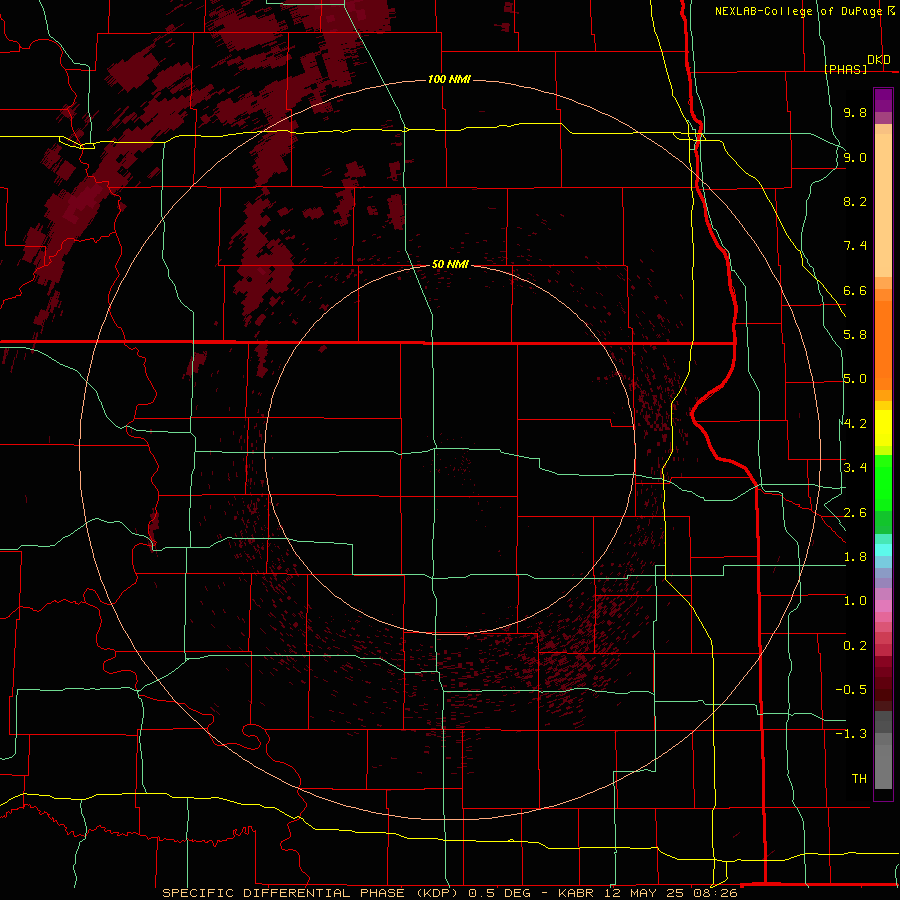Click the 1.8 value on the color scale
Image resolution: width=900 pixels, height=900 pixels.
(x=855, y=557)
